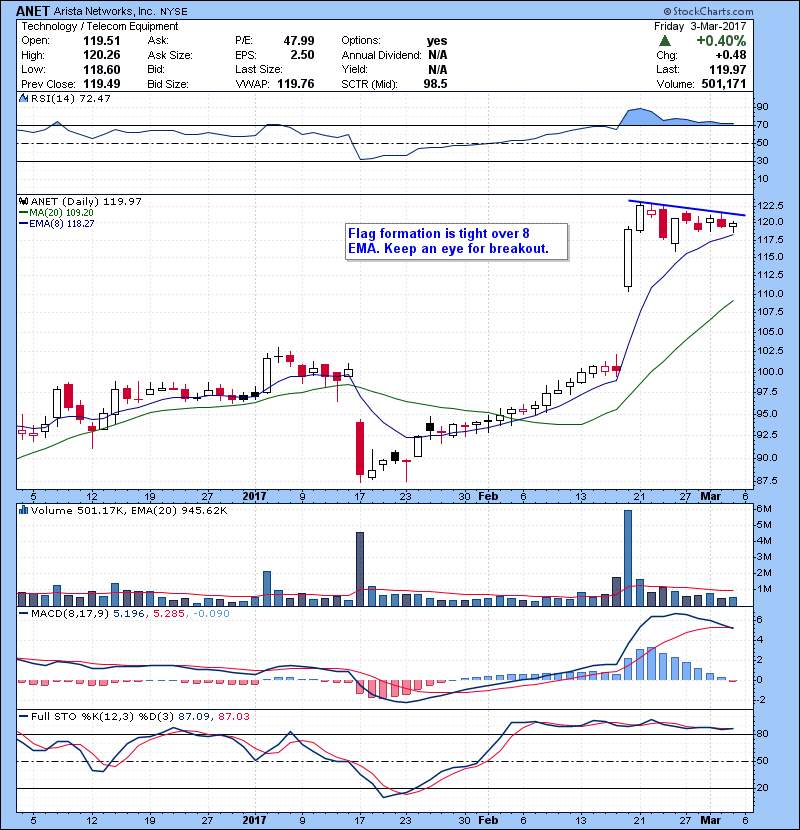Click the header Volume value 501,171
800x830 pixels.
pyautogui.click(x=724, y=84)
